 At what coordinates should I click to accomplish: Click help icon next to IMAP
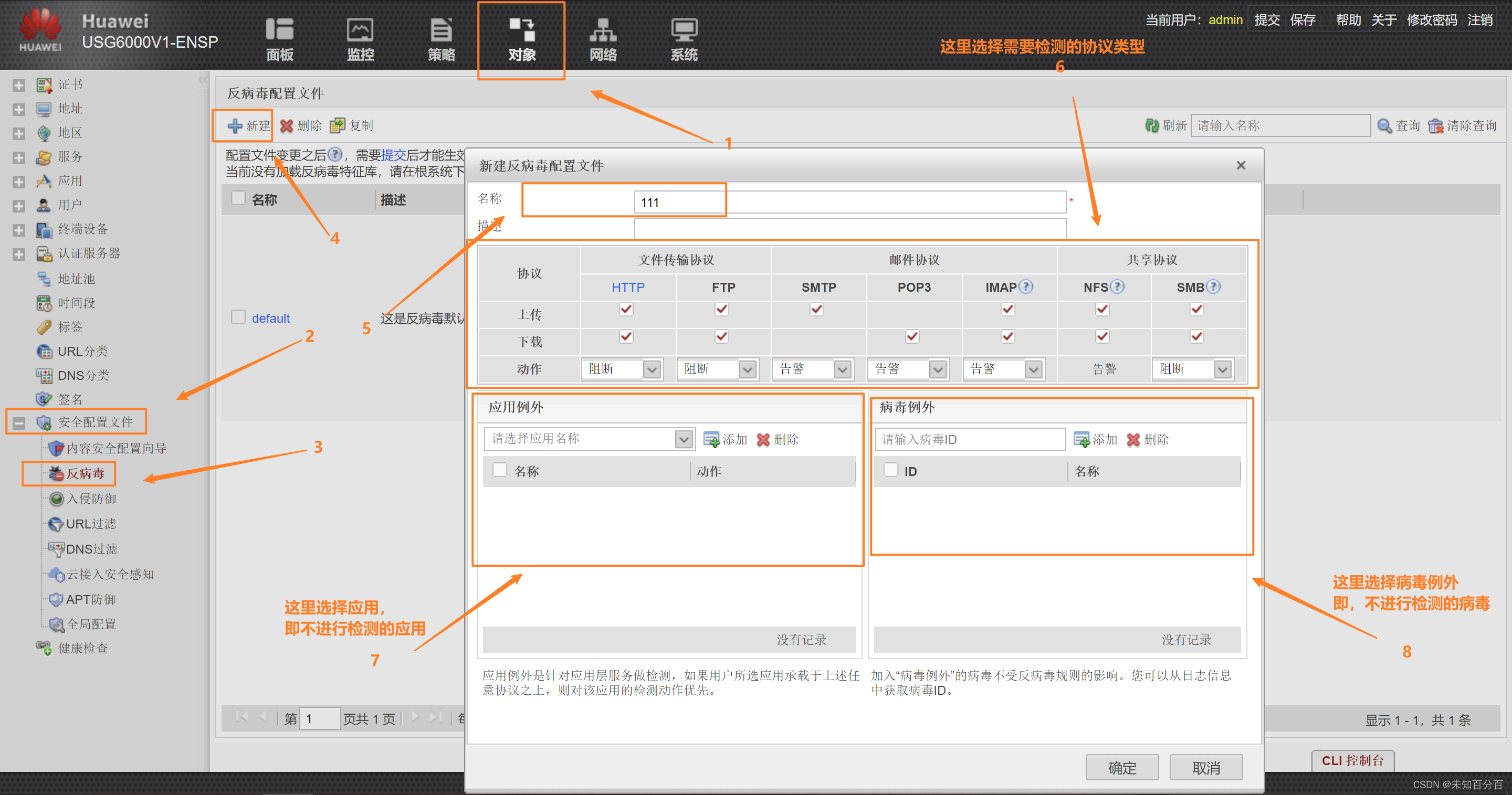coord(1025,287)
